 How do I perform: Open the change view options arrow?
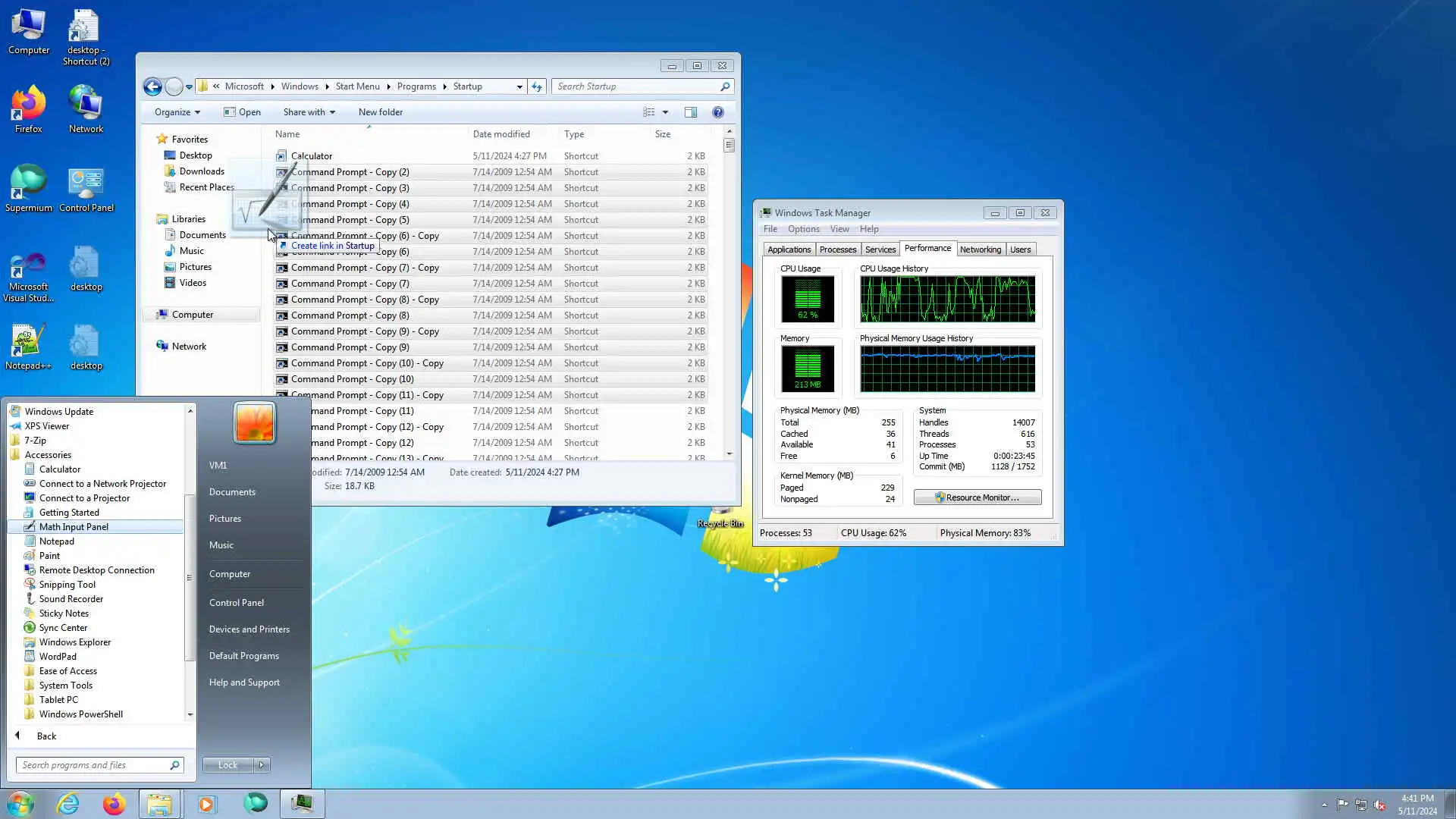[x=665, y=112]
